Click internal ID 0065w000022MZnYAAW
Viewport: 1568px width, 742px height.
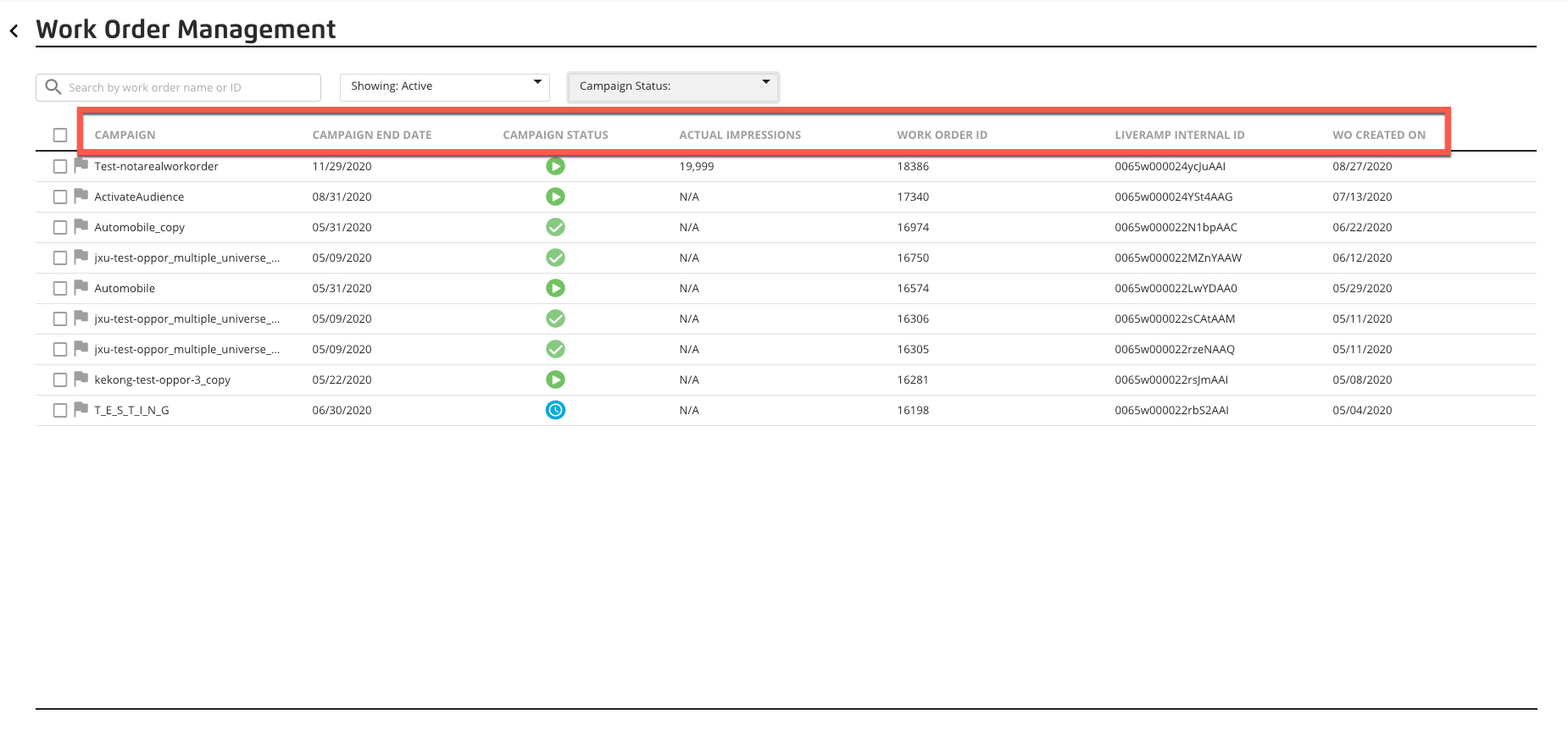1178,257
